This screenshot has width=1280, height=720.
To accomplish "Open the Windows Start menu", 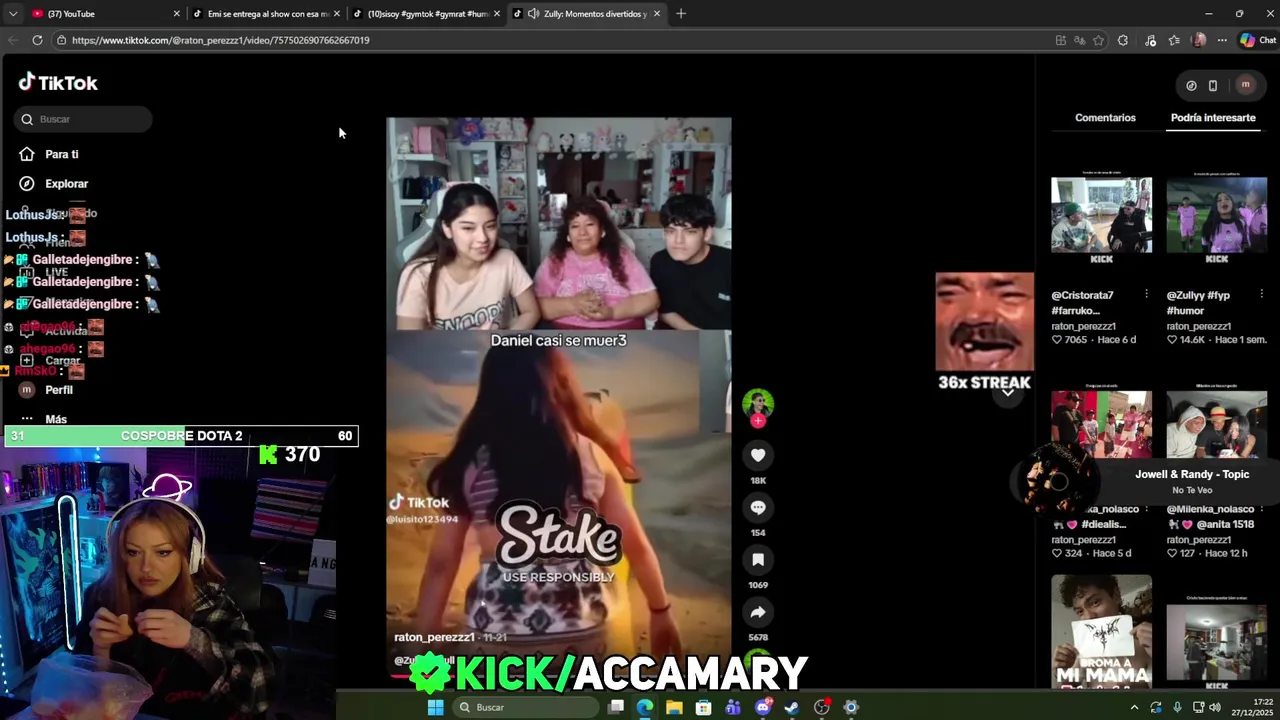I will pos(435,707).
